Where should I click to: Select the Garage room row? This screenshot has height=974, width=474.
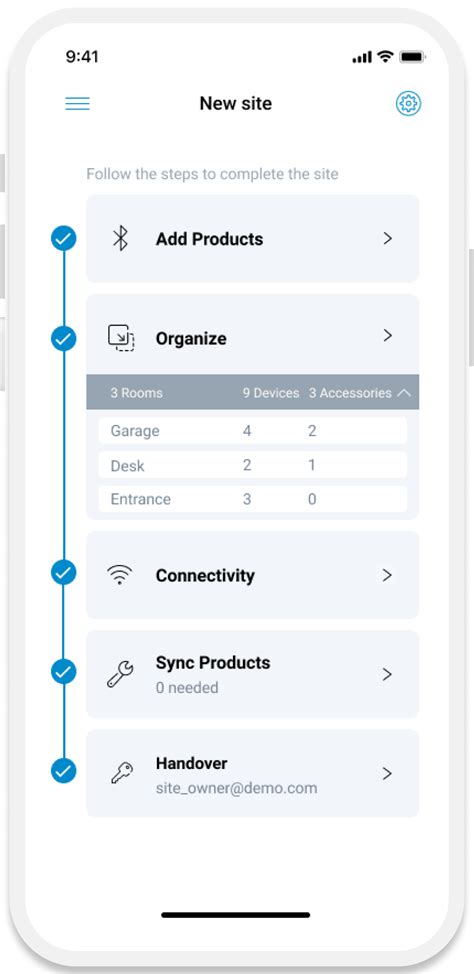[x=252, y=431]
